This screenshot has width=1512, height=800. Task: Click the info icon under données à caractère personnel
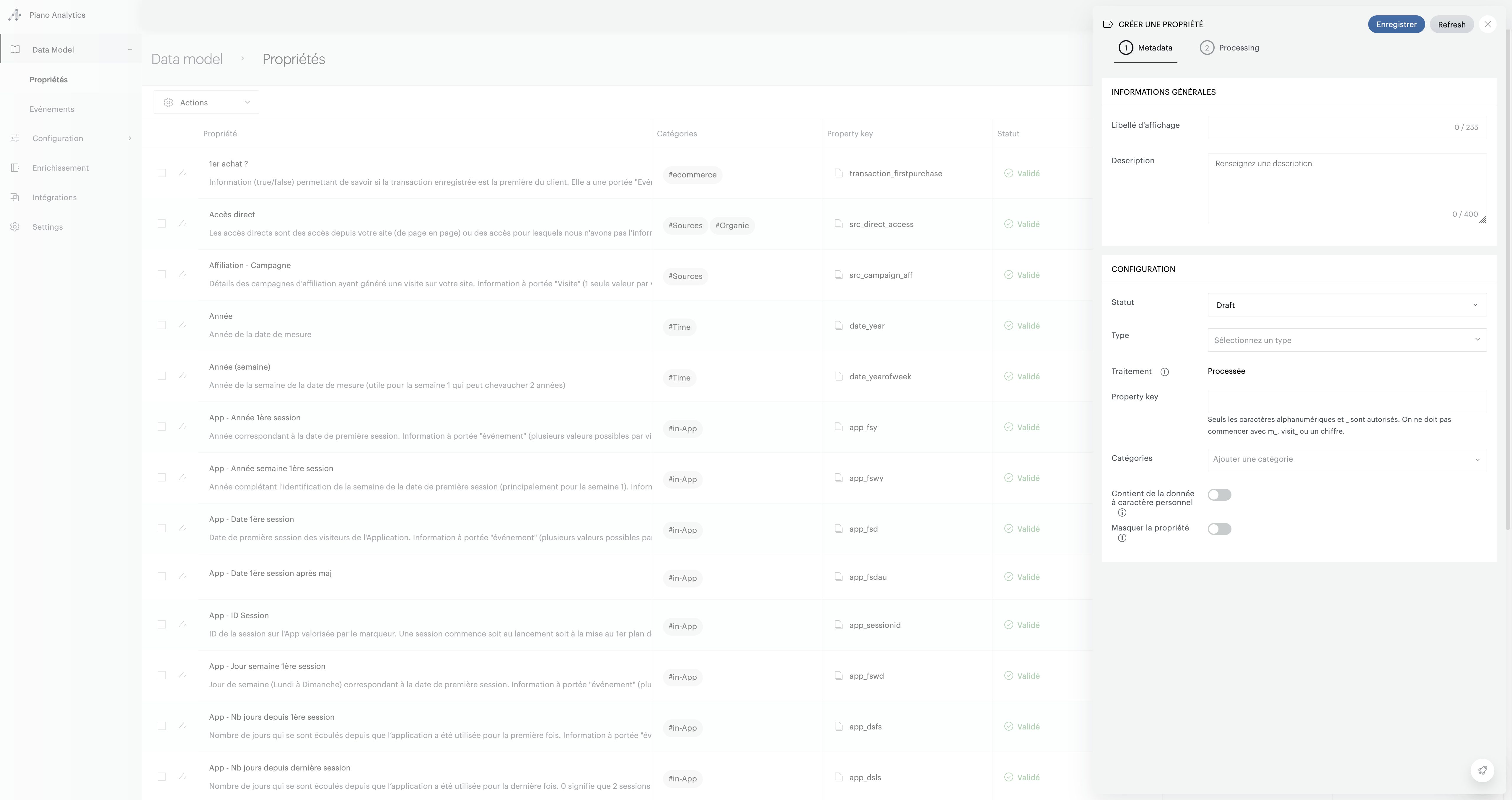coord(1122,512)
